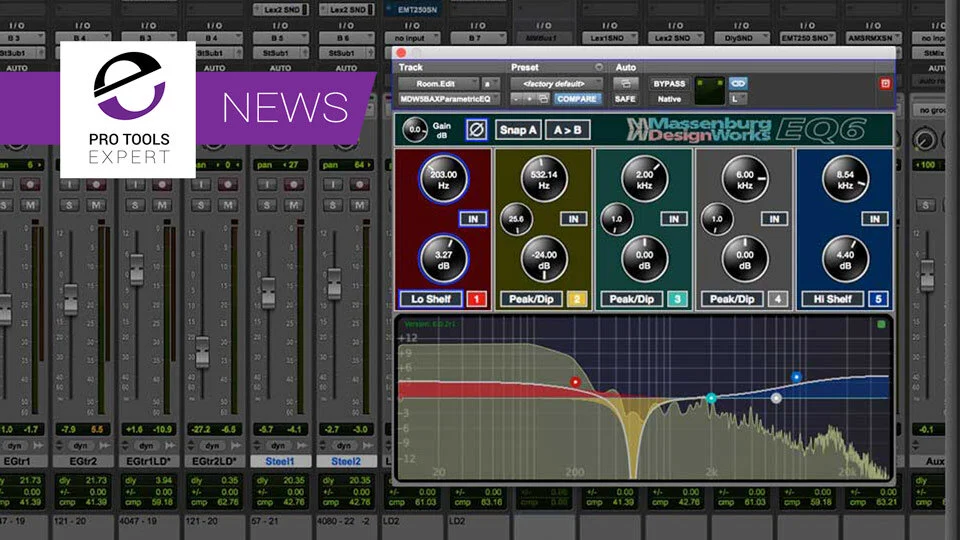Click the 8.54 kHz Hi Shelf frequency knob
Screen dimensions: 960x540
[845, 179]
